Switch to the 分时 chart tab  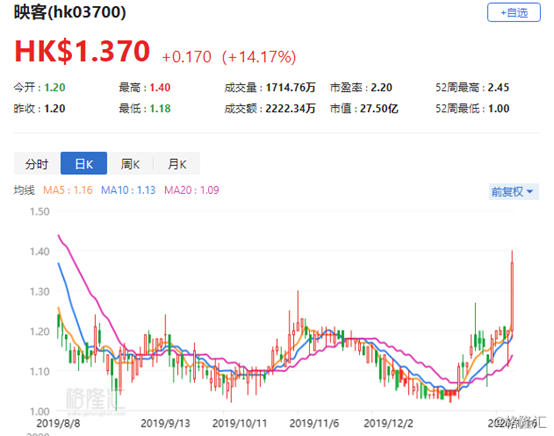tap(37, 164)
